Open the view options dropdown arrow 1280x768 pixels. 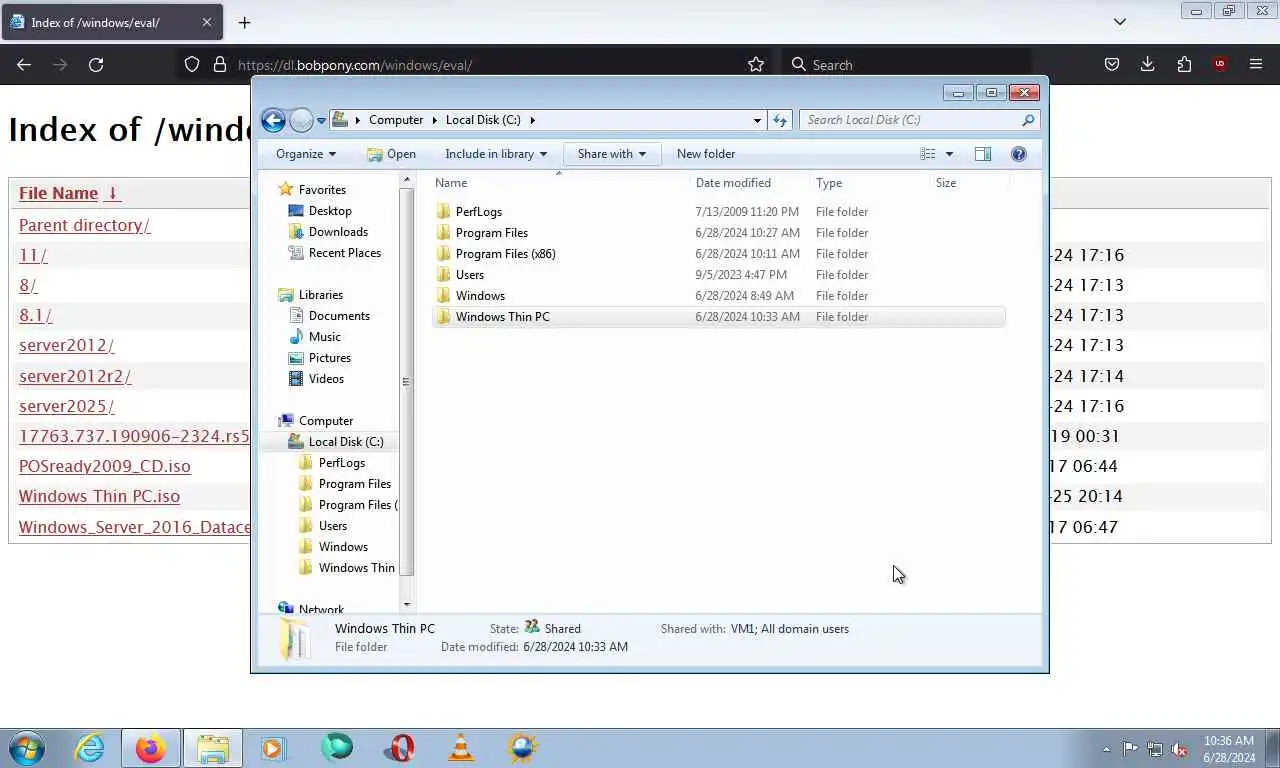tap(949, 154)
